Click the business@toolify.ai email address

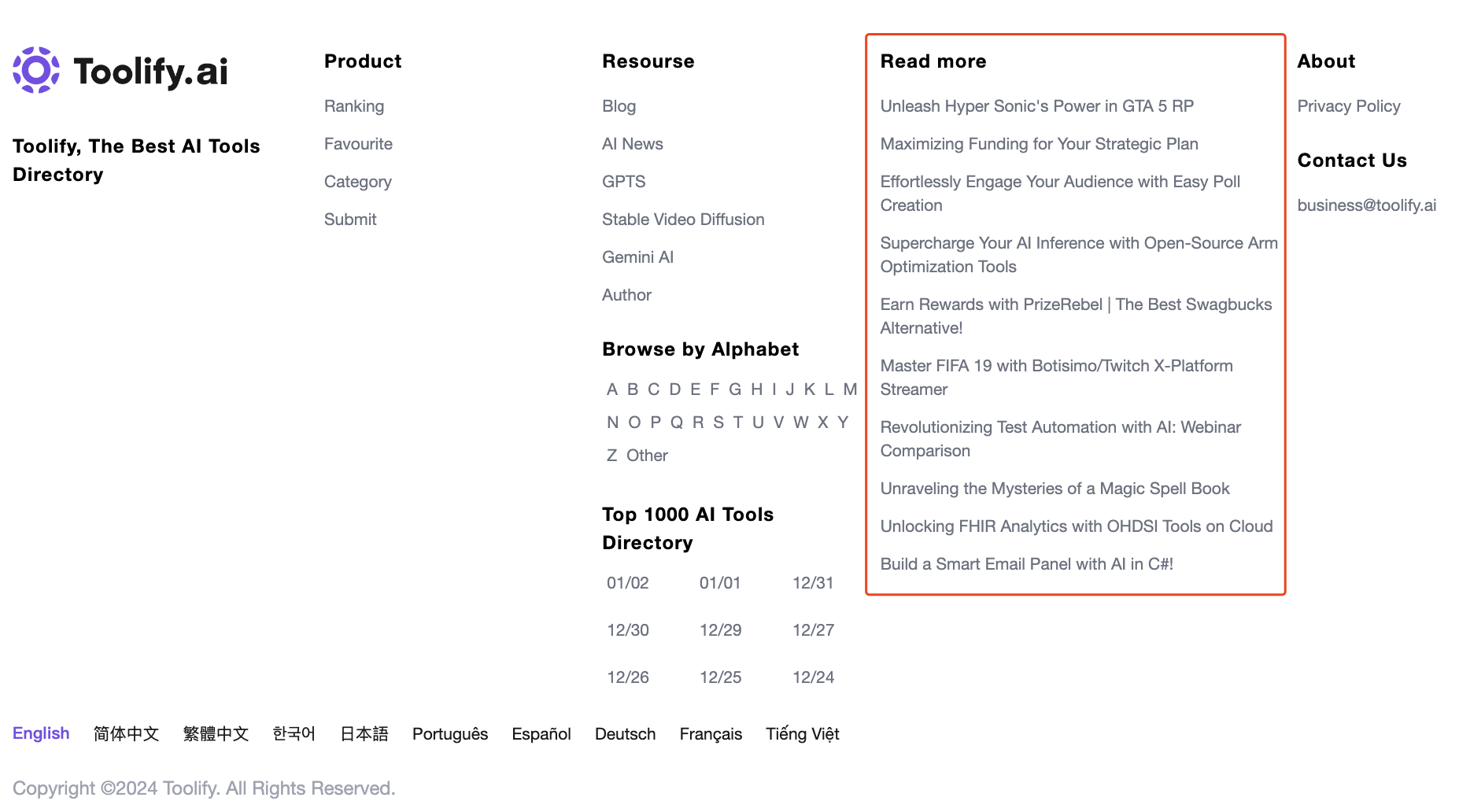click(x=1367, y=205)
